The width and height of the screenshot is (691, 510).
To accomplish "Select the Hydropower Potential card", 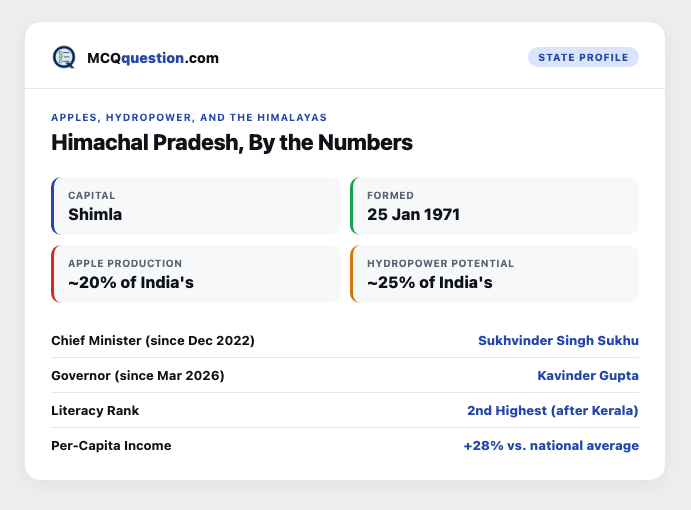I will coord(494,274).
